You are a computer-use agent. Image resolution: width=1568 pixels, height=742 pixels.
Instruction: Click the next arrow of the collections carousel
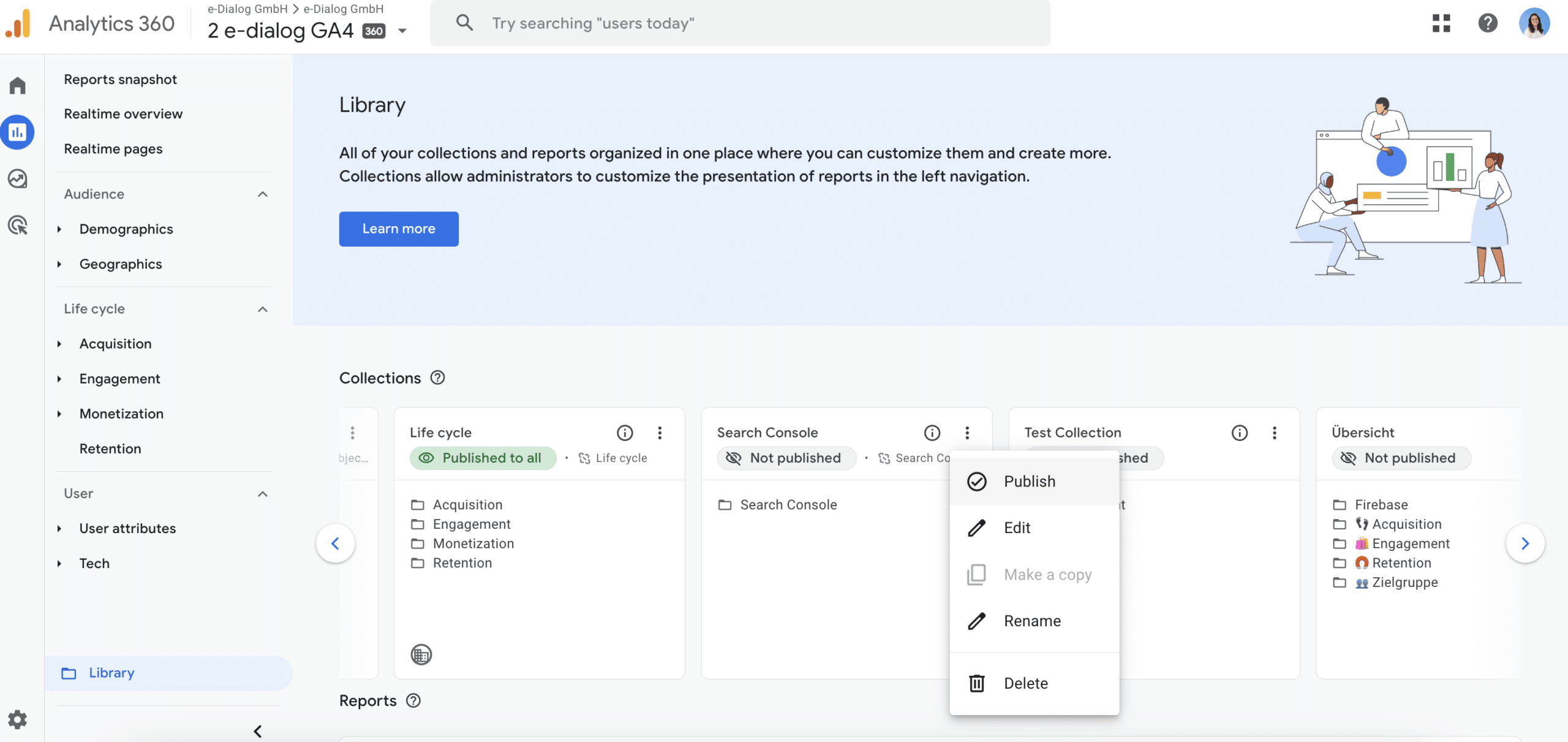click(x=1526, y=543)
